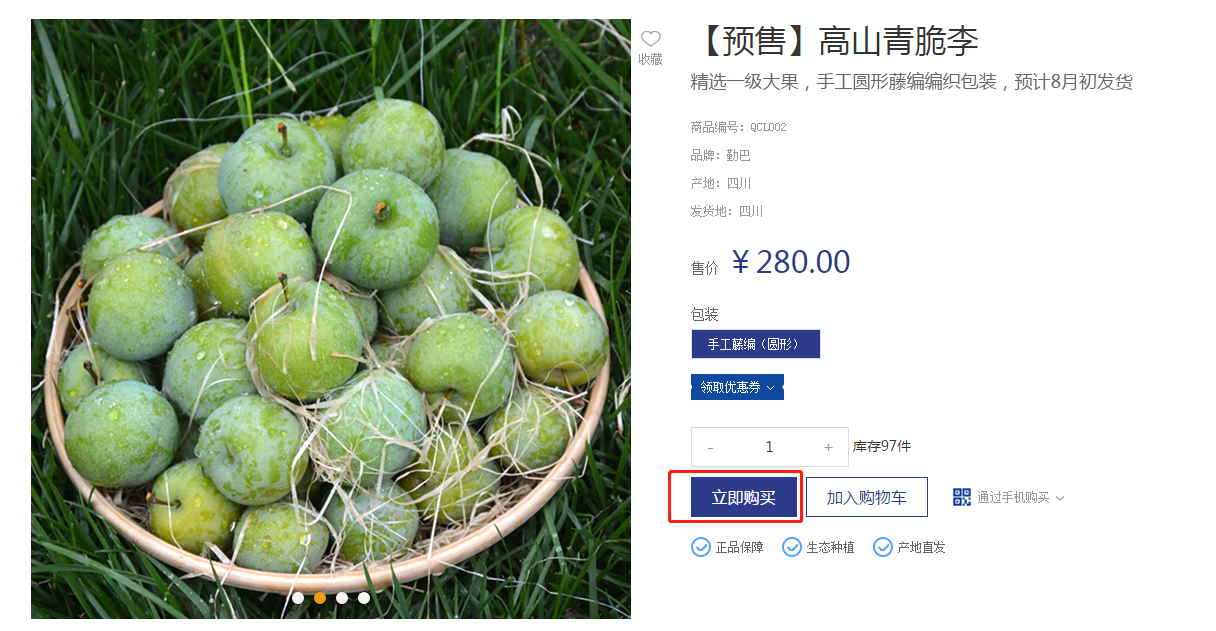Increase quantity with plus button
1216x631 pixels.
828,447
